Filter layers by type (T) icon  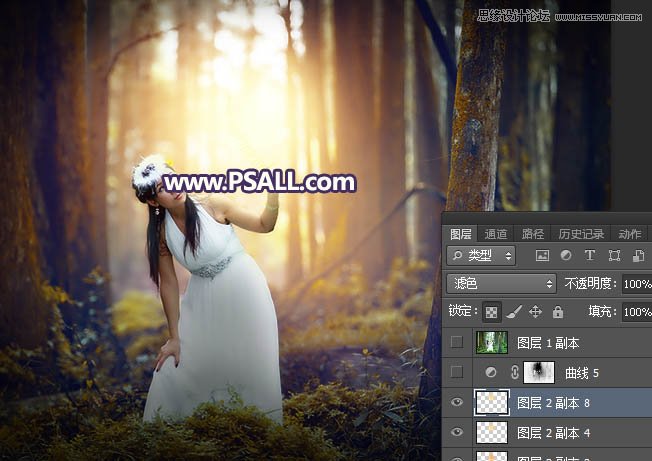pyautogui.click(x=590, y=255)
